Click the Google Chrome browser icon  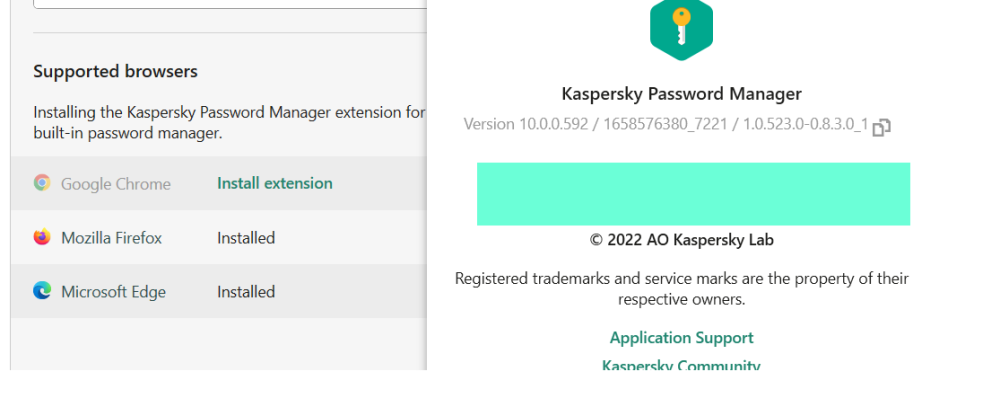pos(42,183)
